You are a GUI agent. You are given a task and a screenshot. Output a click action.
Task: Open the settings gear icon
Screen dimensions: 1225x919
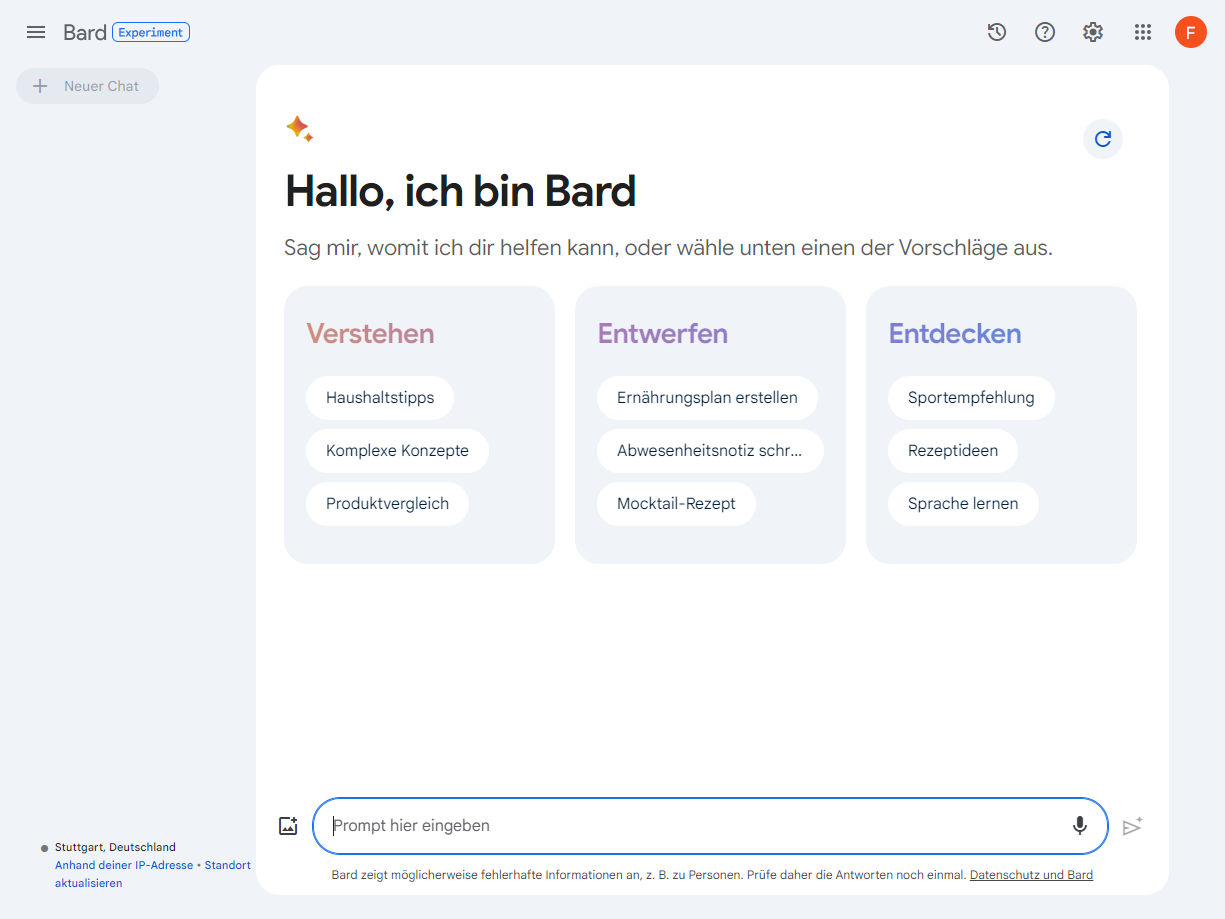1092,32
